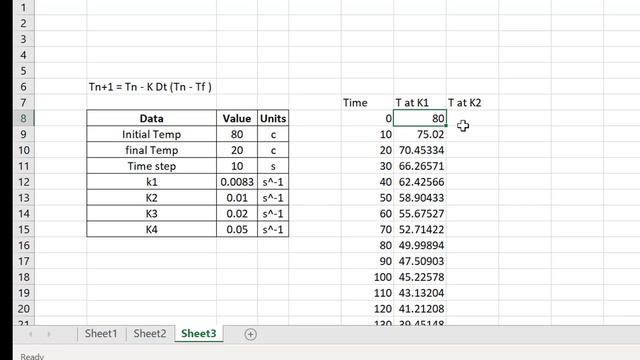Click the formula text Tn+1 = Tn - K Dt

[x=150, y=87]
